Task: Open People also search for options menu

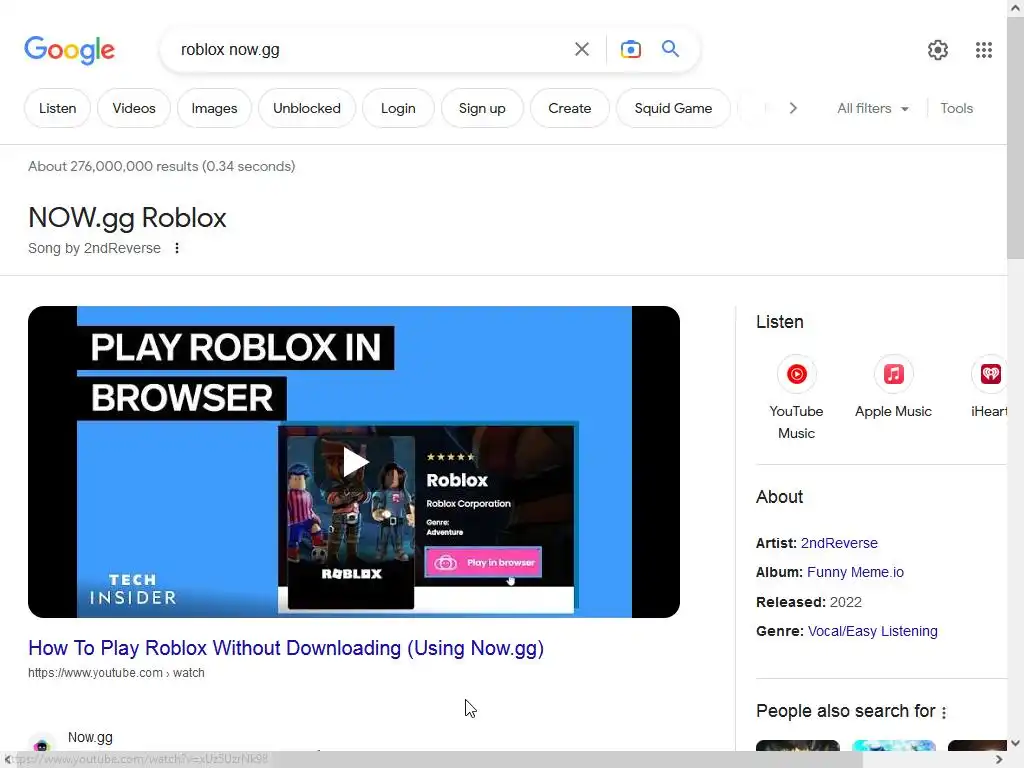Action: (944, 712)
